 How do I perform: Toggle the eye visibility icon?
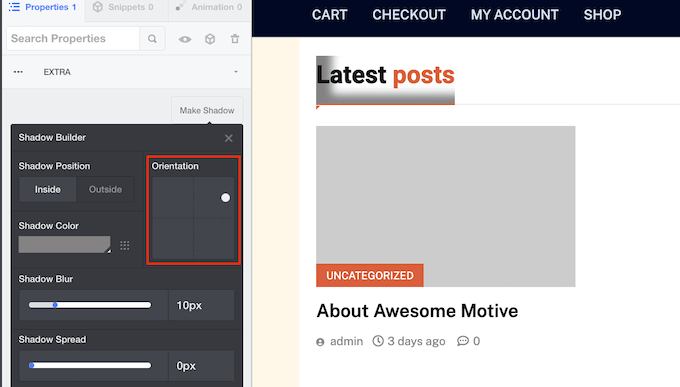click(x=185, y=39)
